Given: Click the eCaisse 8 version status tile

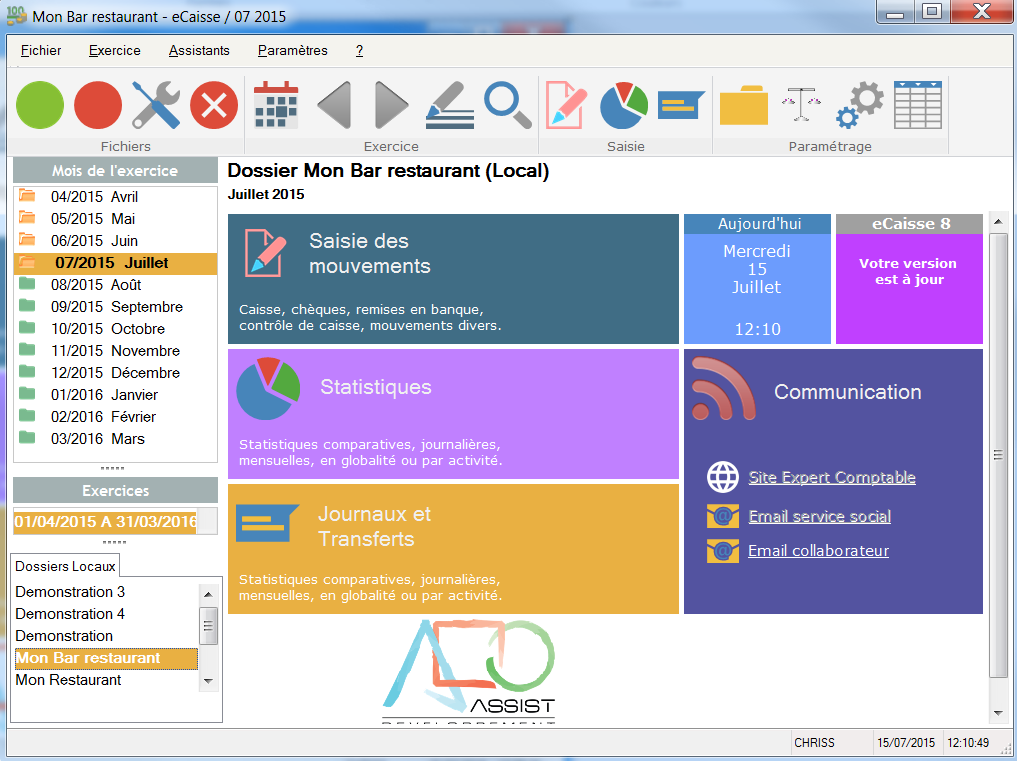Looking at the screenshot, I should pyautogui.click(x=909, y=279).
